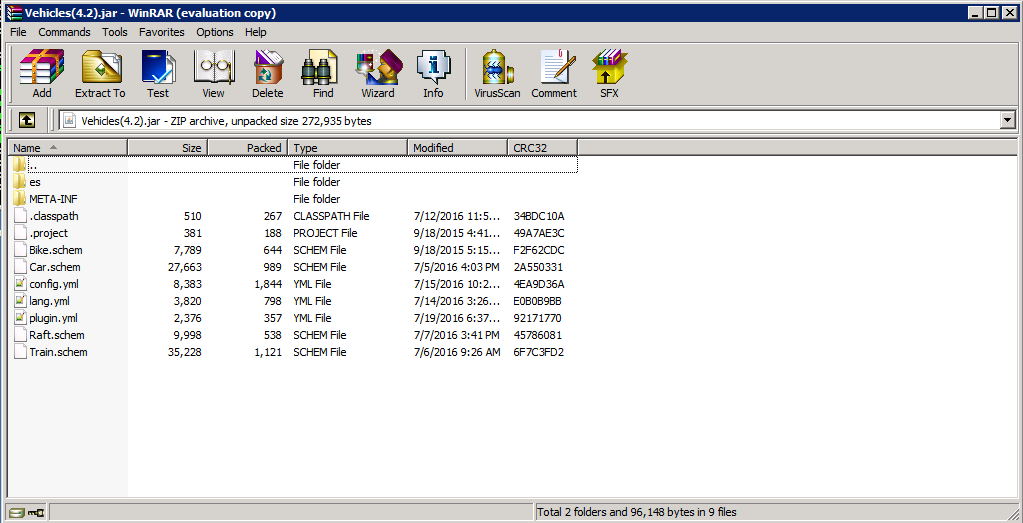Click the Add archive toolbar icon

coord(42,67)
